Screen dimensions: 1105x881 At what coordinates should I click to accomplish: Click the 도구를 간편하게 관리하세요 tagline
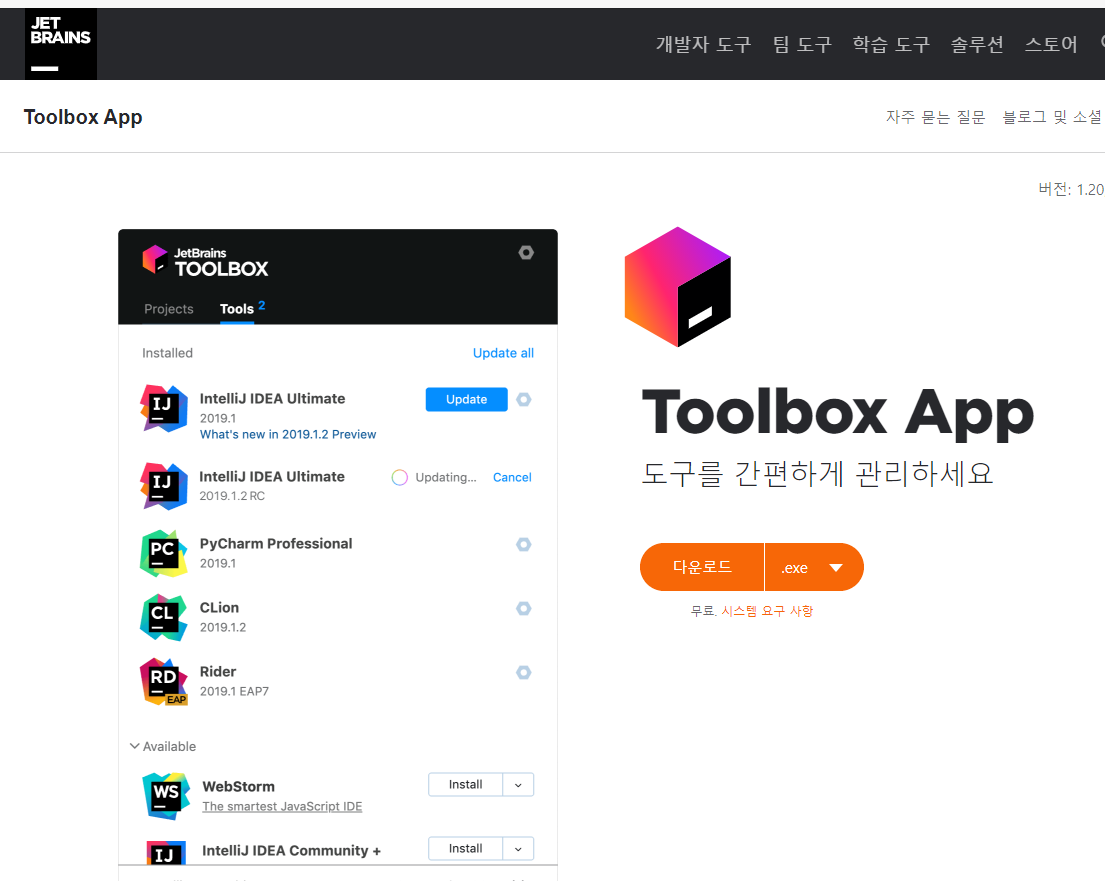(x=817, y=474)
